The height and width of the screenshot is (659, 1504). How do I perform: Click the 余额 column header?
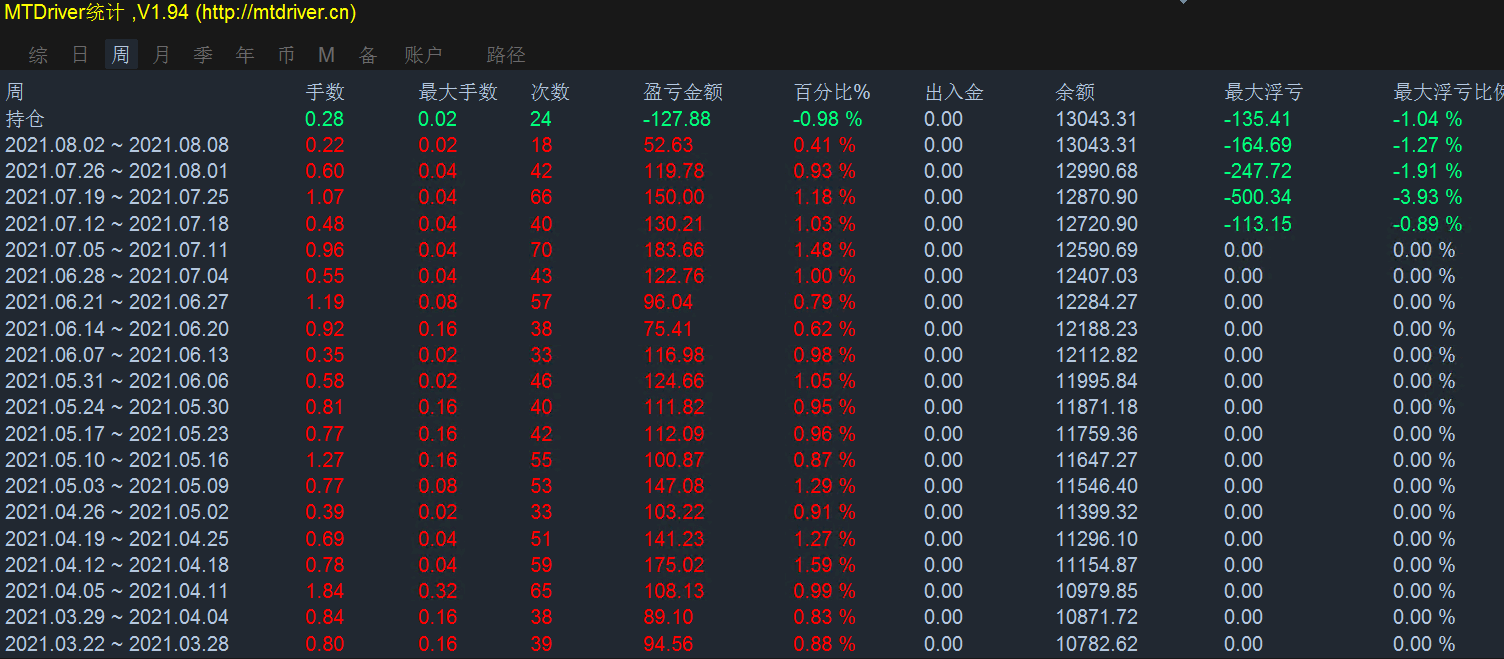1075,93
